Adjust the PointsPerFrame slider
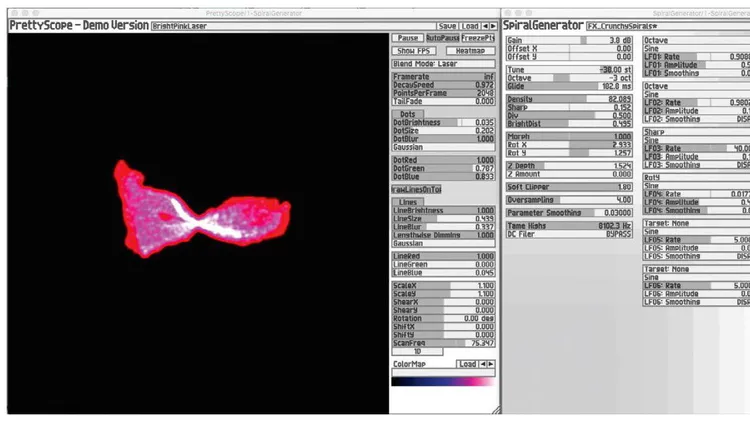 point(443,93)
